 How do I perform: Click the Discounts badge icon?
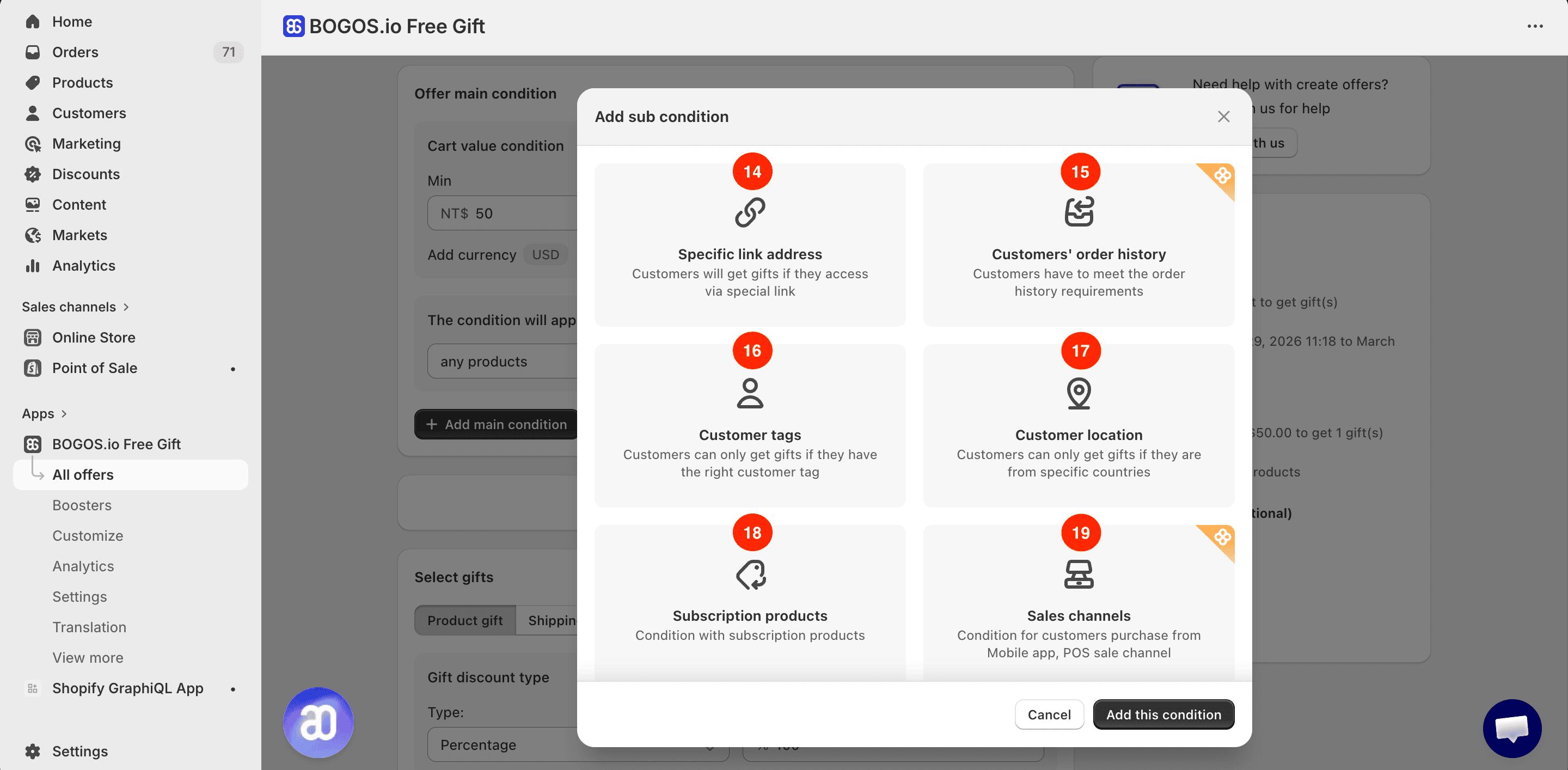click(x=33, y=174)
